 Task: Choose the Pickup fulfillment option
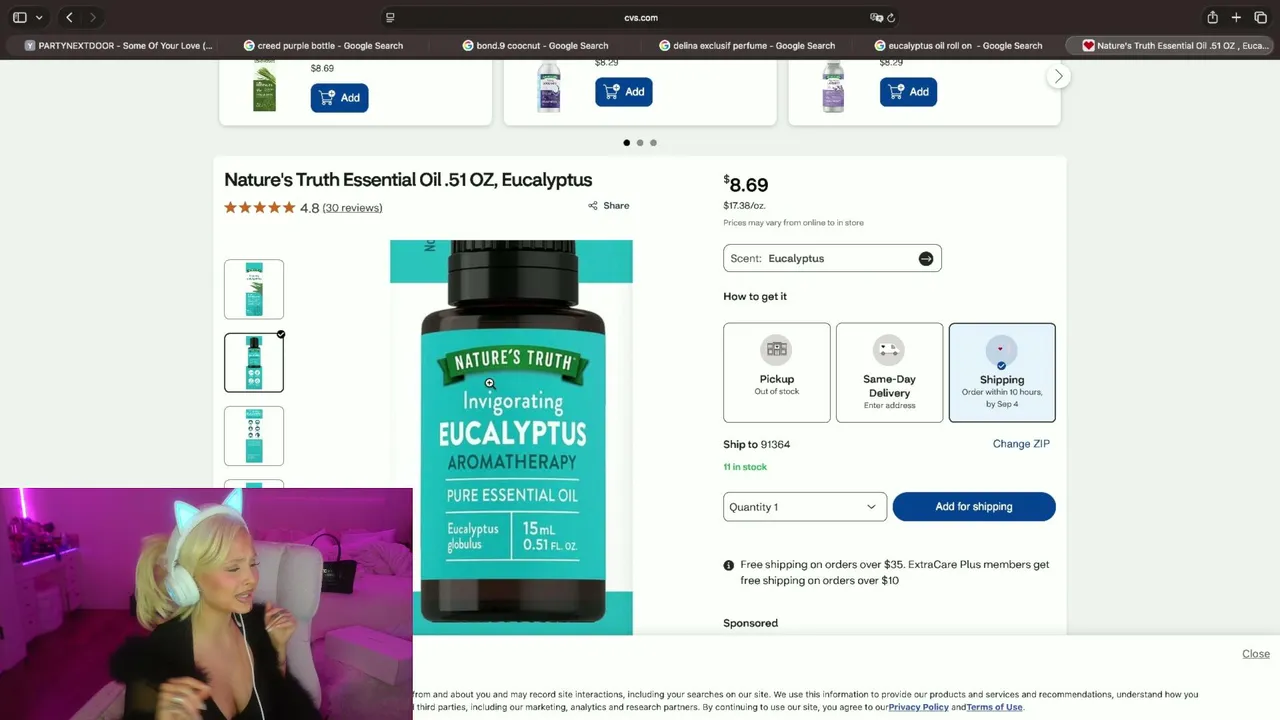(x=777, y=372)
